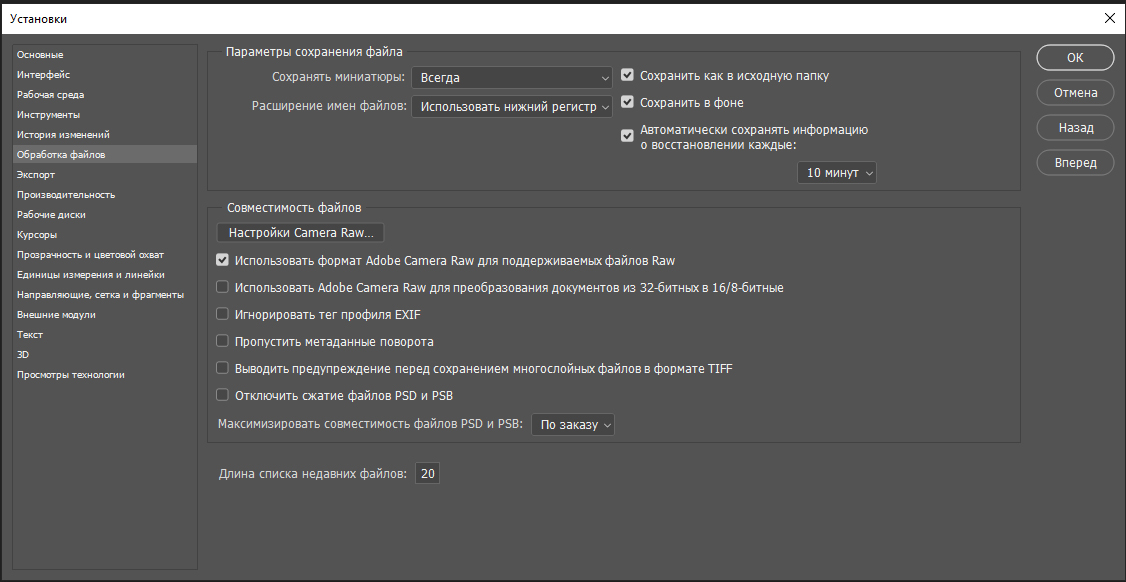1126x582 pixels.
Task: Toggle Сохранить как в исходную папку
Action: click(627, 75)
